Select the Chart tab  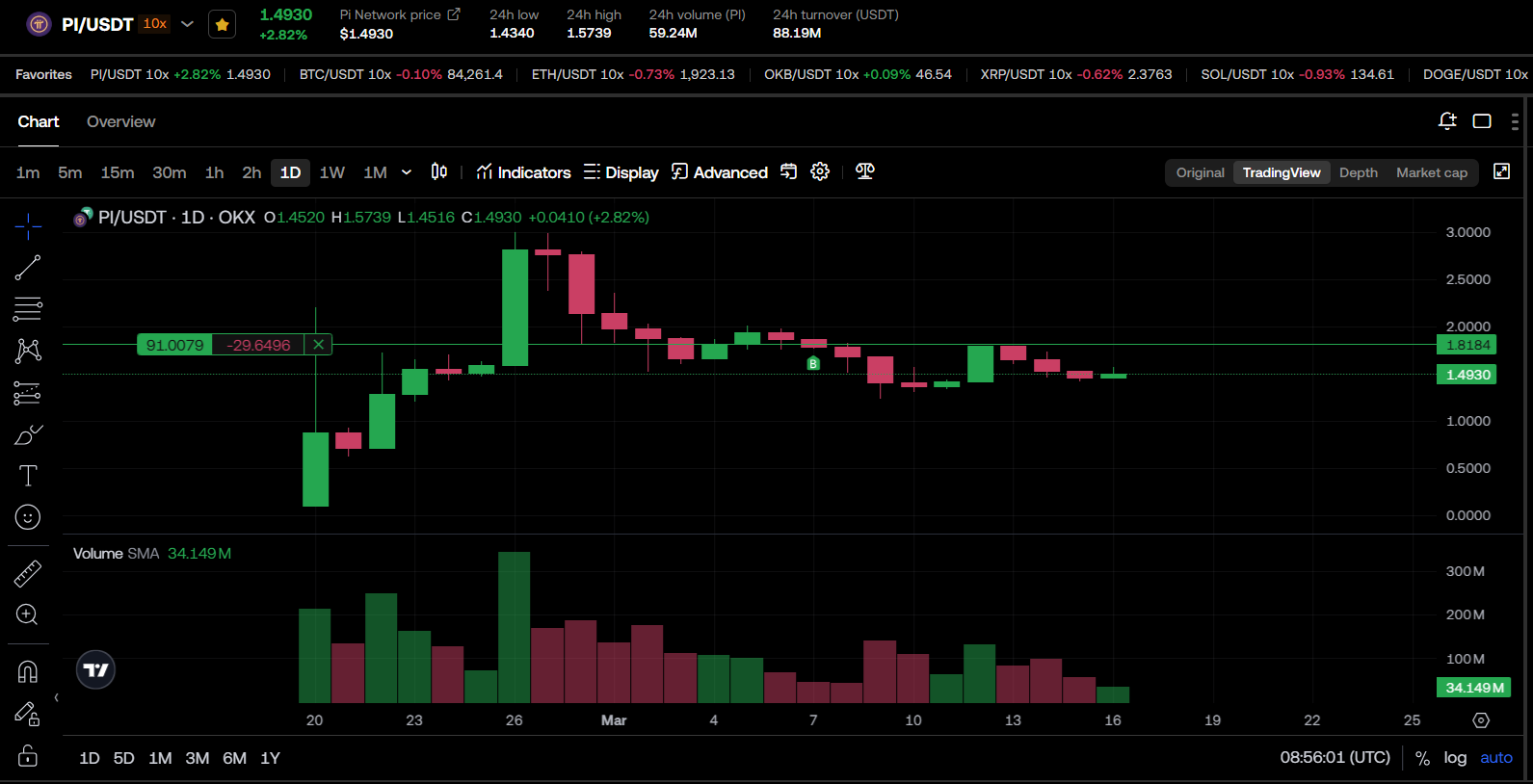39,121
